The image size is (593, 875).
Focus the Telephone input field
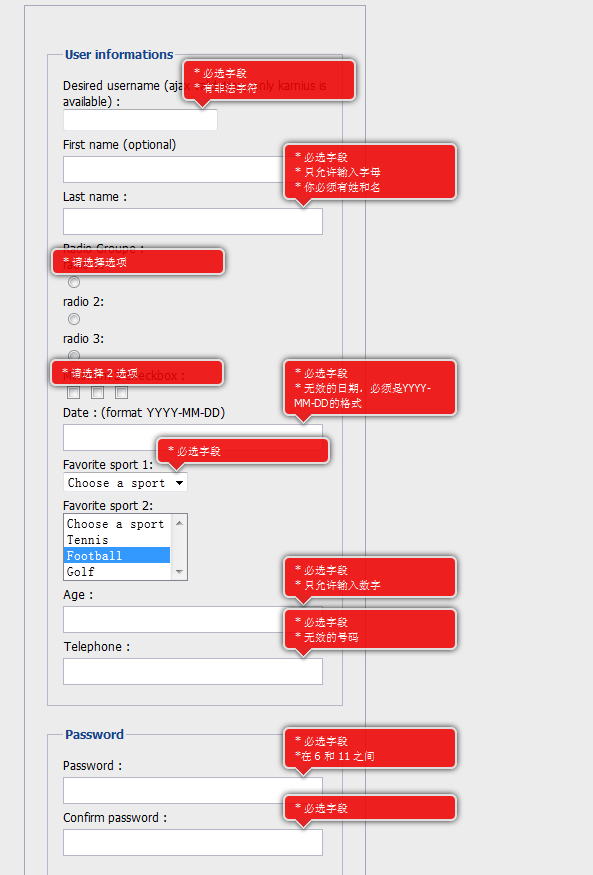[192, 671]
